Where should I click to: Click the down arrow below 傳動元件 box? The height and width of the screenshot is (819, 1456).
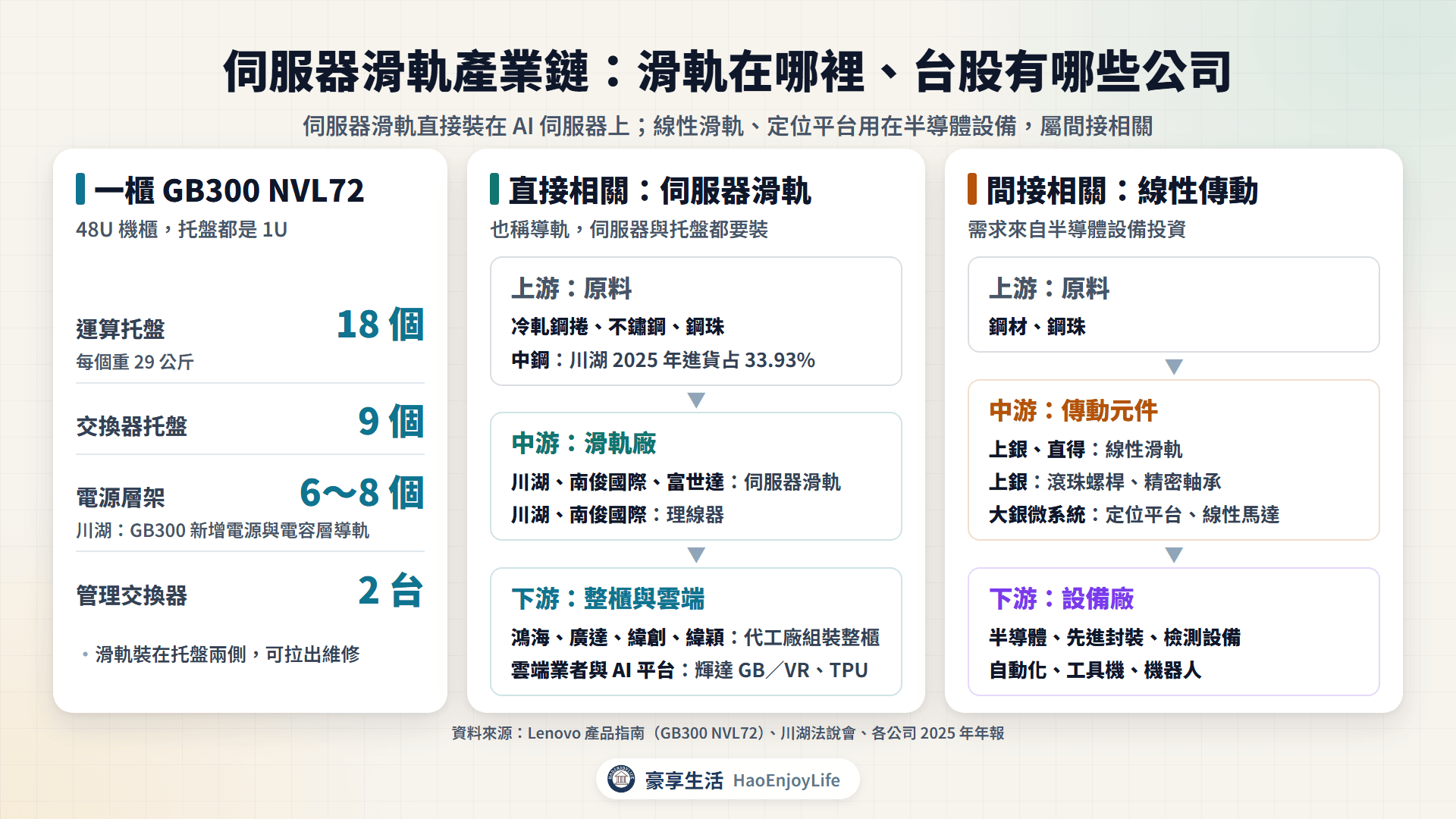1174,555
